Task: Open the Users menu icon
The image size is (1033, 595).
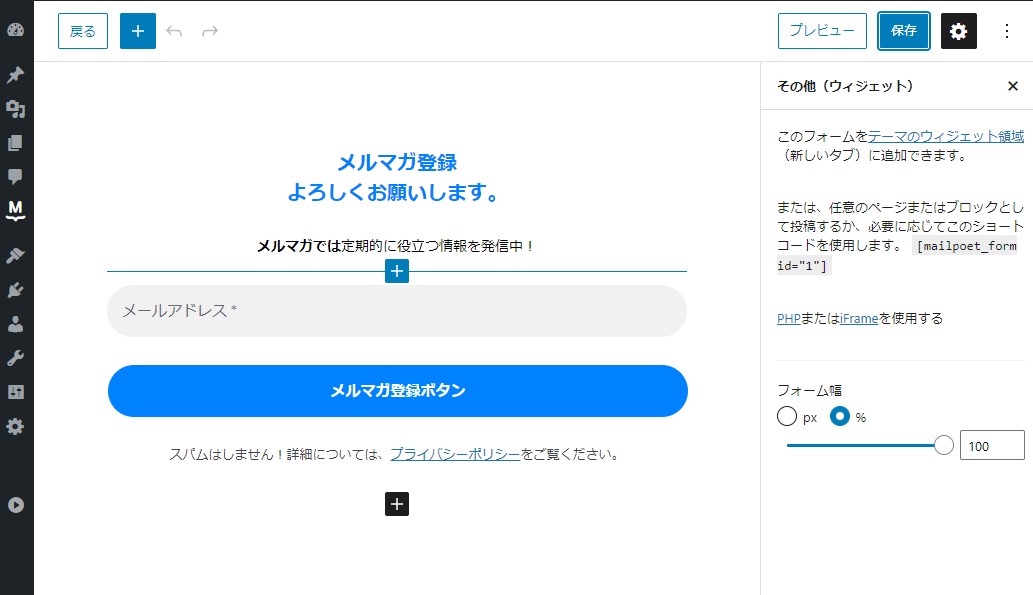Action: point(15,324)
